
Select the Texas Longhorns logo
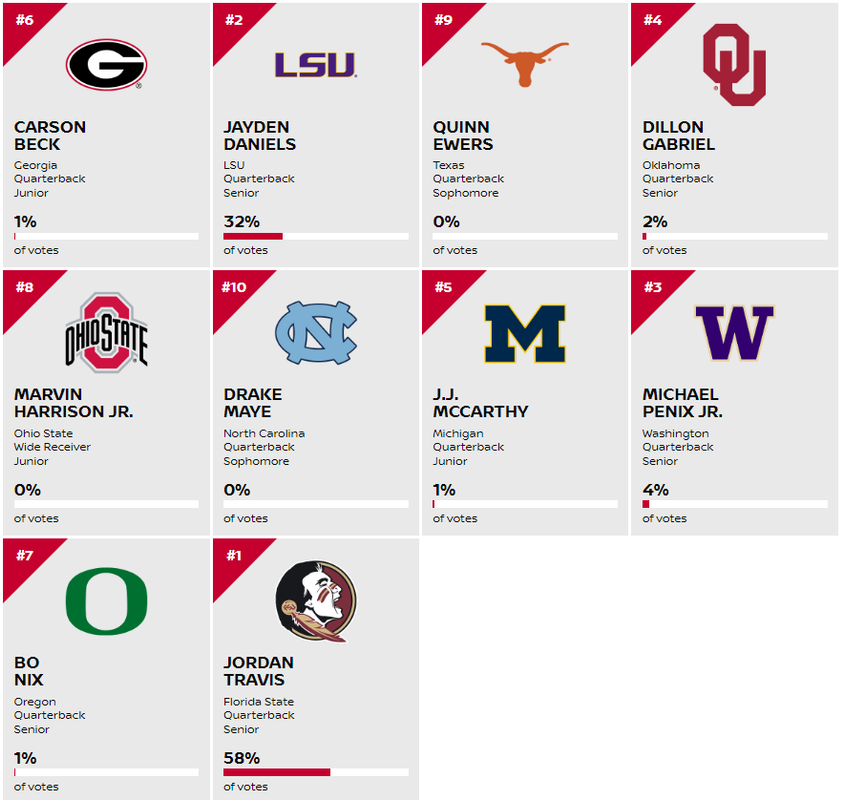(524, 62)
